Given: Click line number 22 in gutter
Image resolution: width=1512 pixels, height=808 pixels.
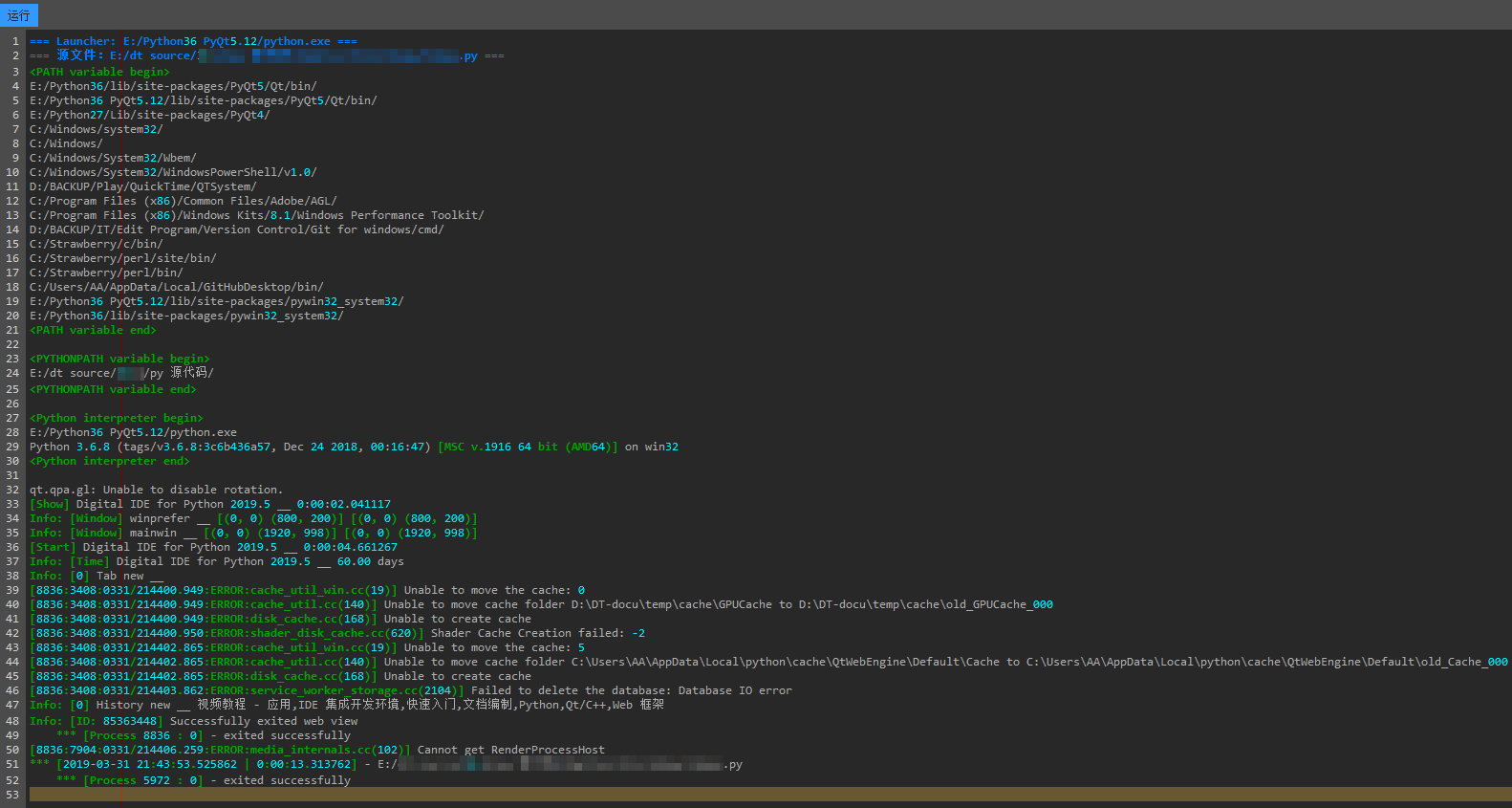Looking at the screenshot, I should click(12, 344).
